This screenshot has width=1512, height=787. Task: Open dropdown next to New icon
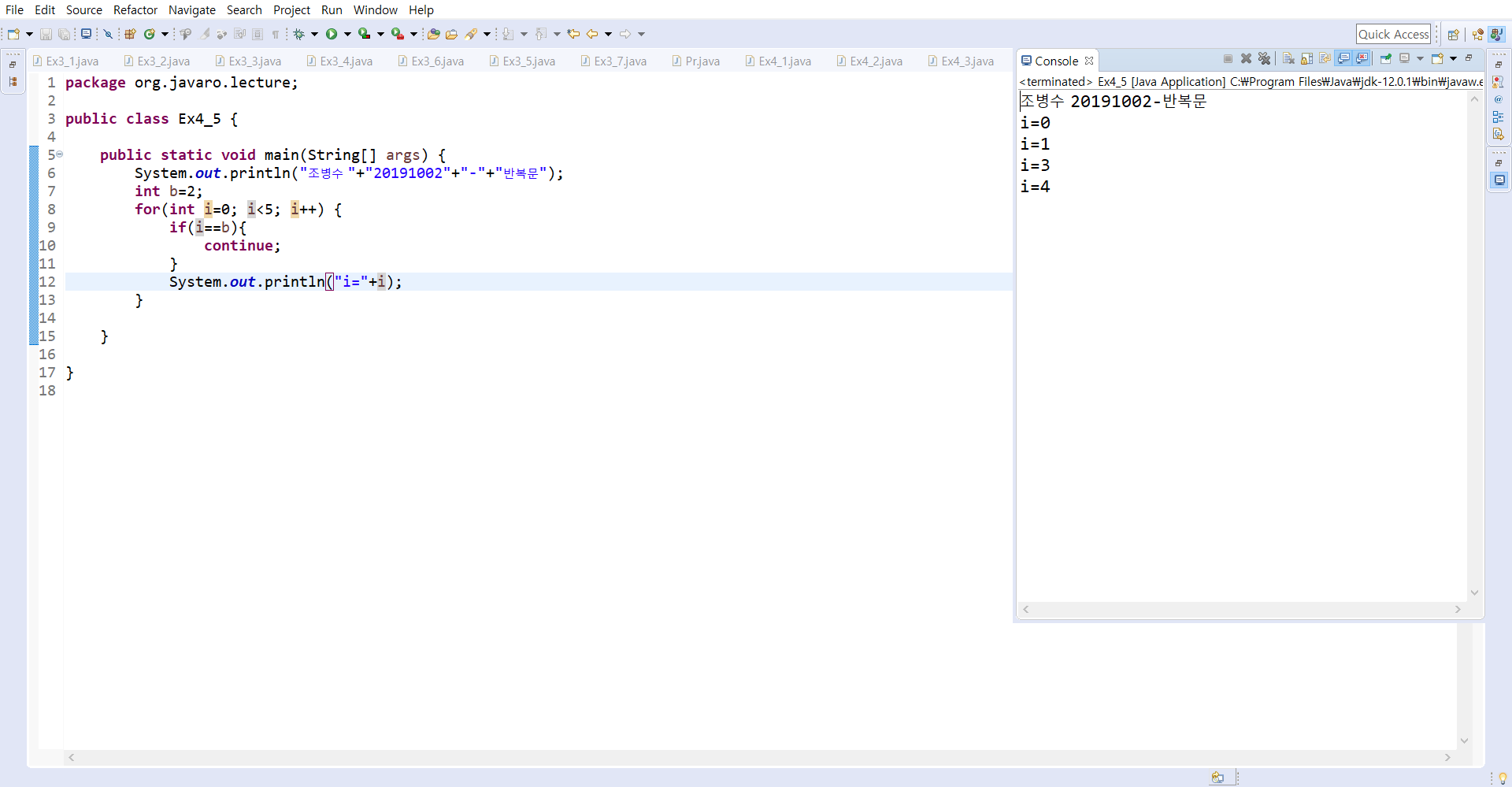29,34
